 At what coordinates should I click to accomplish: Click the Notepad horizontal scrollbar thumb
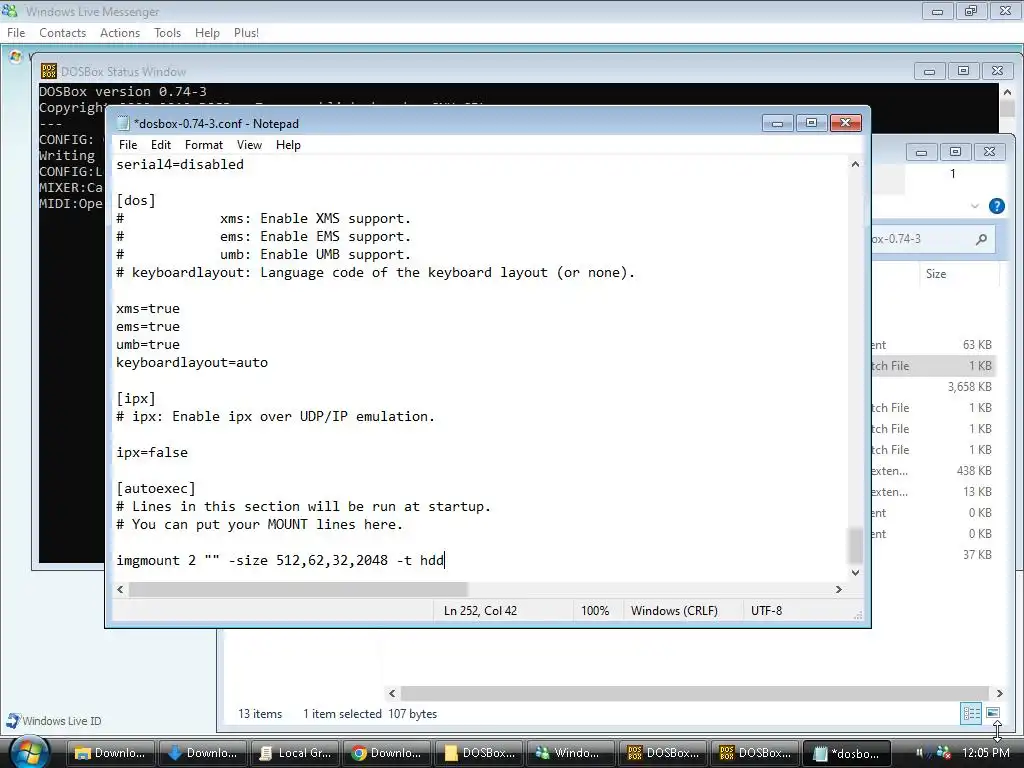[298, 589]
